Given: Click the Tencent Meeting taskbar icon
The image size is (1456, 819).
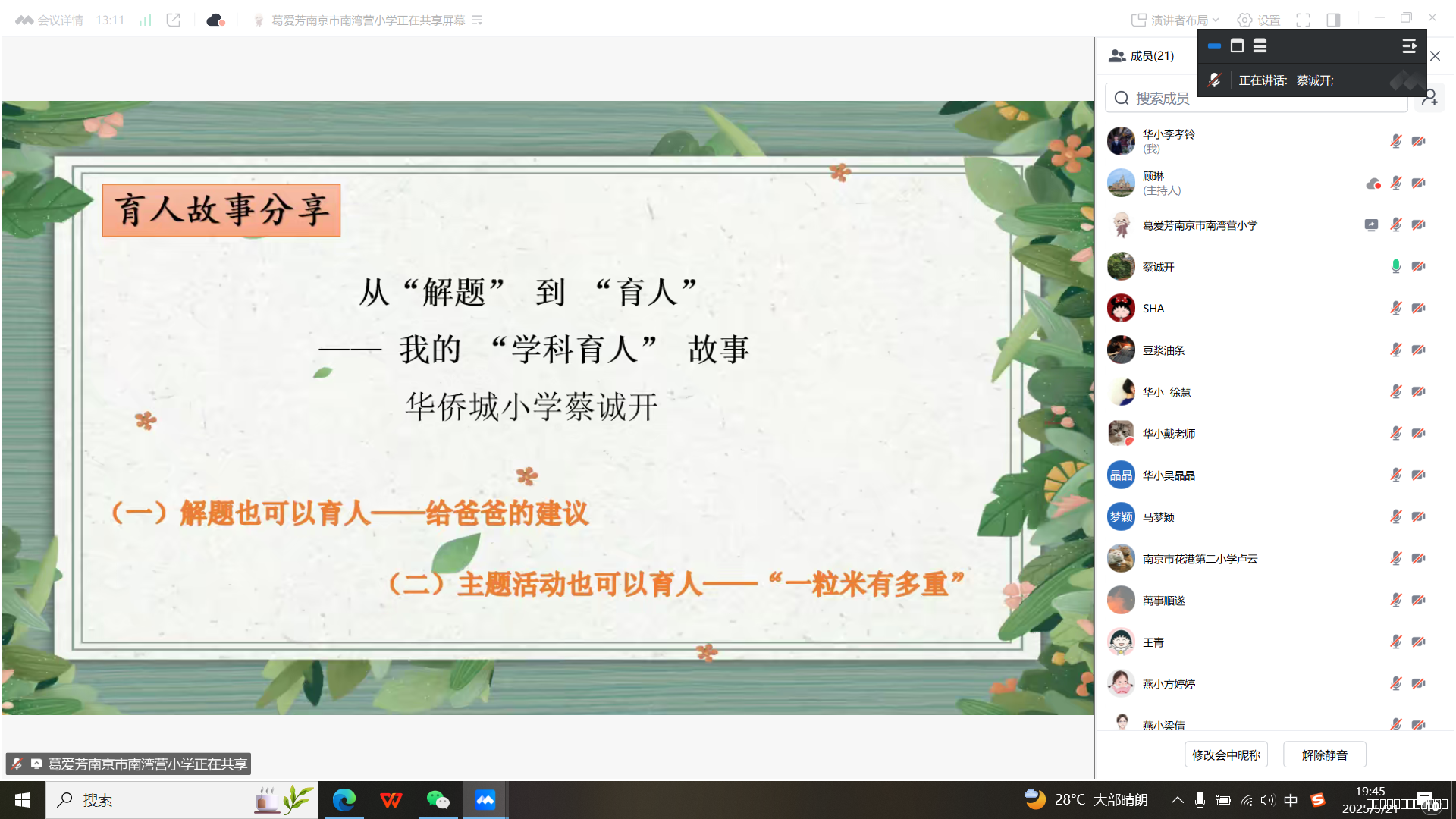Looking at the screenshot, I should 485,800.
